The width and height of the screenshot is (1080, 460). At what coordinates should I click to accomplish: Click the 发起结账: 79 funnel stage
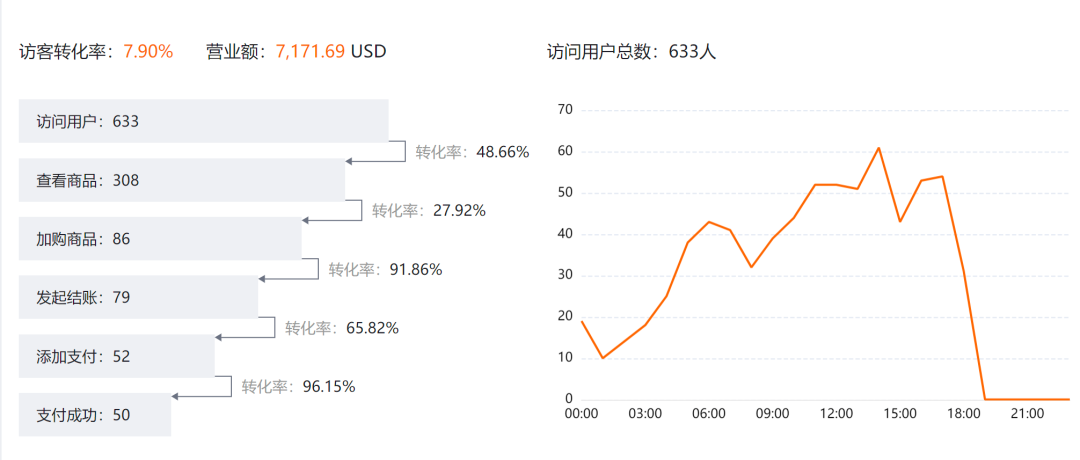click(x=138, y=297)
